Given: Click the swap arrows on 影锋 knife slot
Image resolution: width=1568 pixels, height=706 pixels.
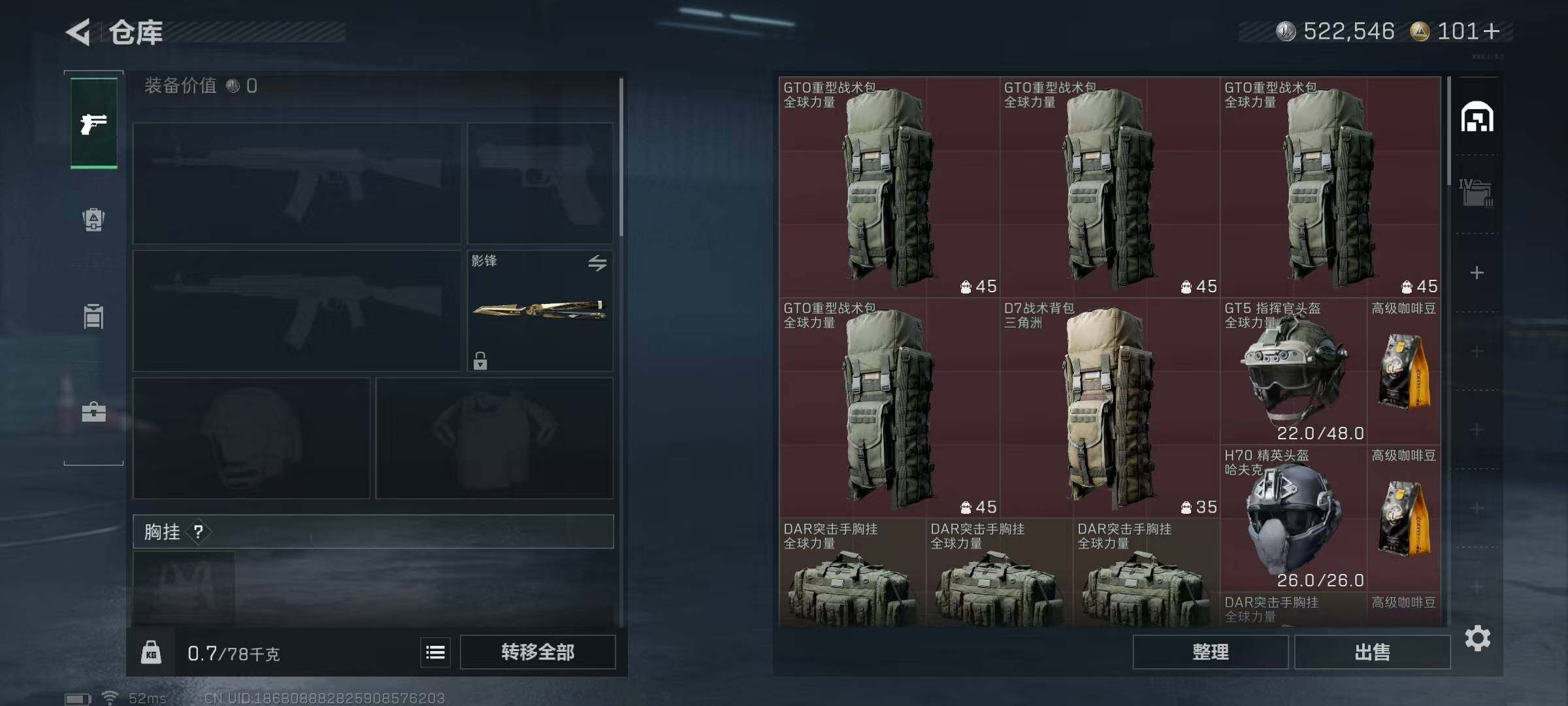Looking at the screenshot, I should coord(597,263).
